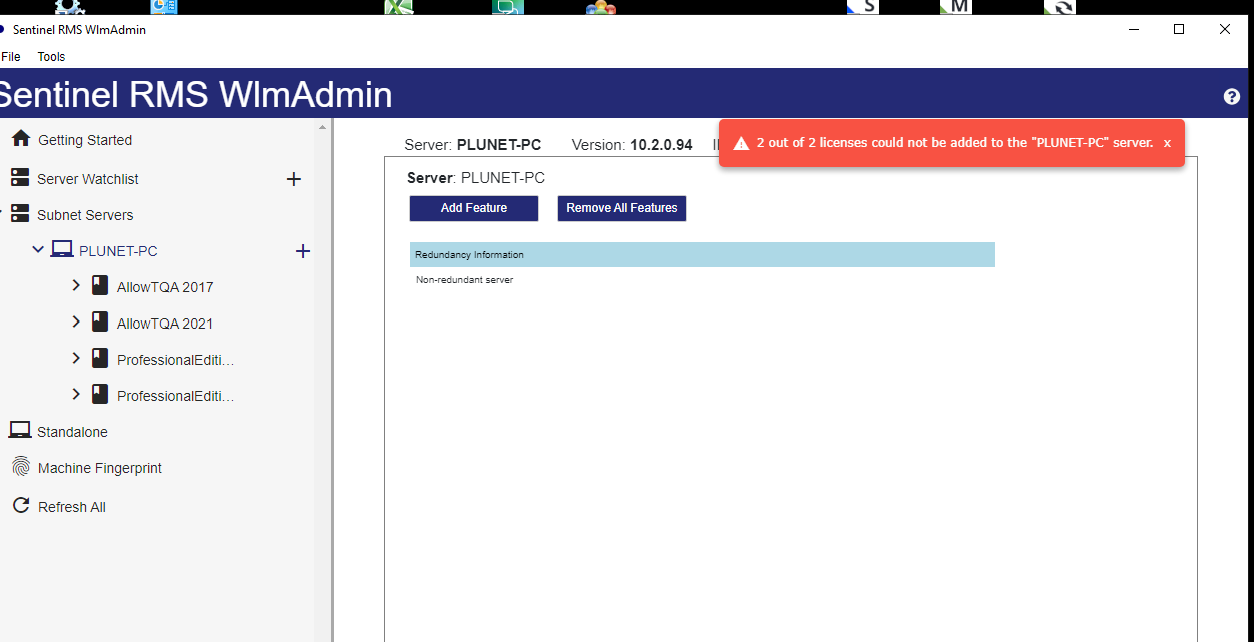
Task: Select the Standalone computer icon
Action: [x=20, y=430]
